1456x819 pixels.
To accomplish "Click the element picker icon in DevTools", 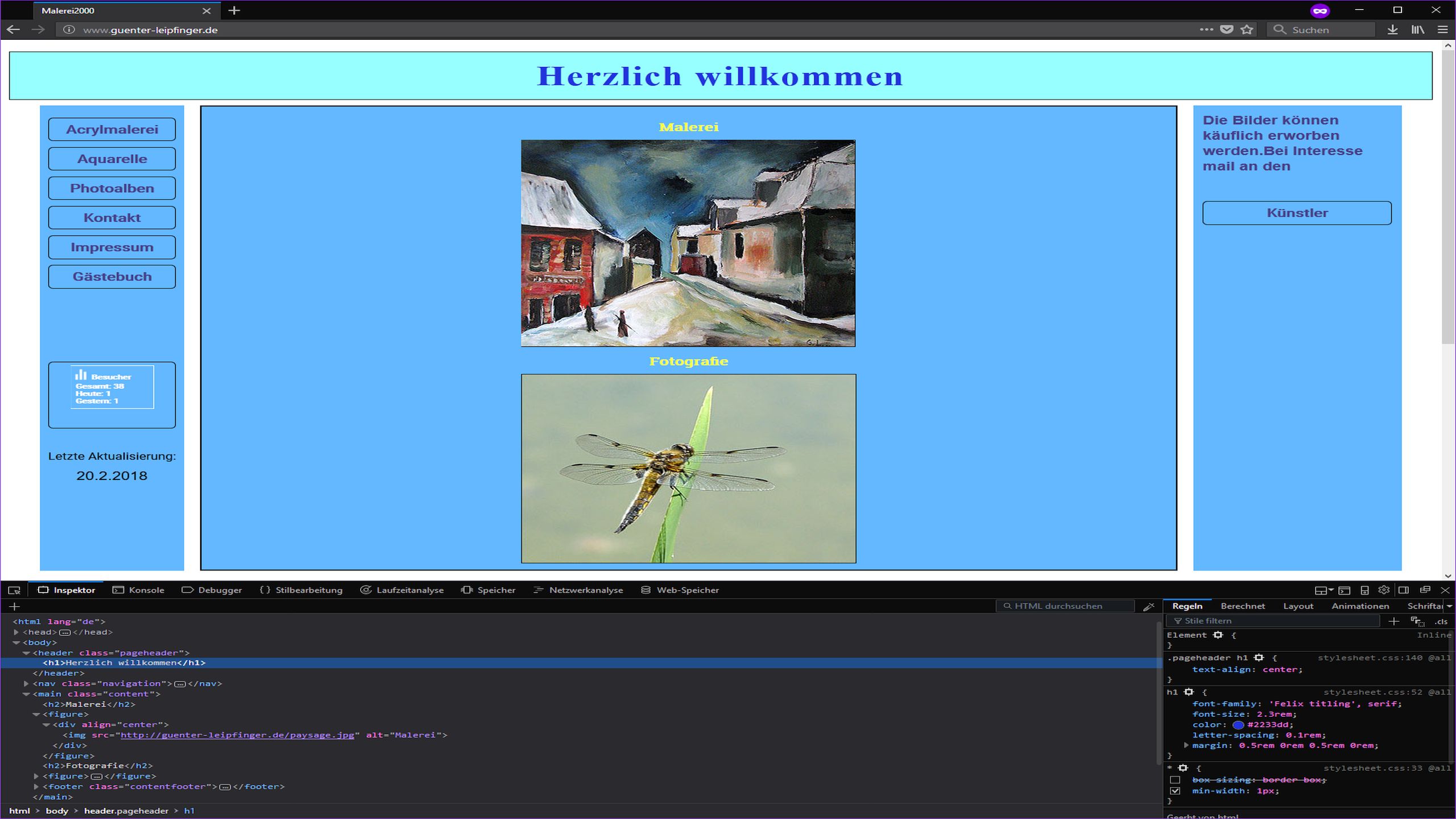I will point(14,590).
